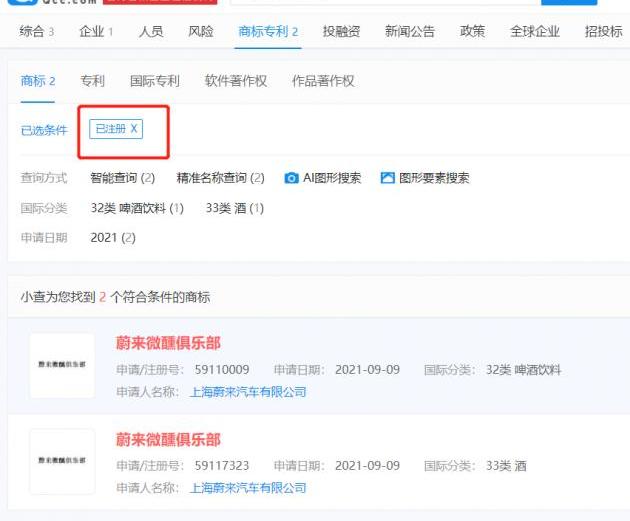The image size is (630, 521).
Task: Select registration number 59110009
Action: tap(222, 370)
